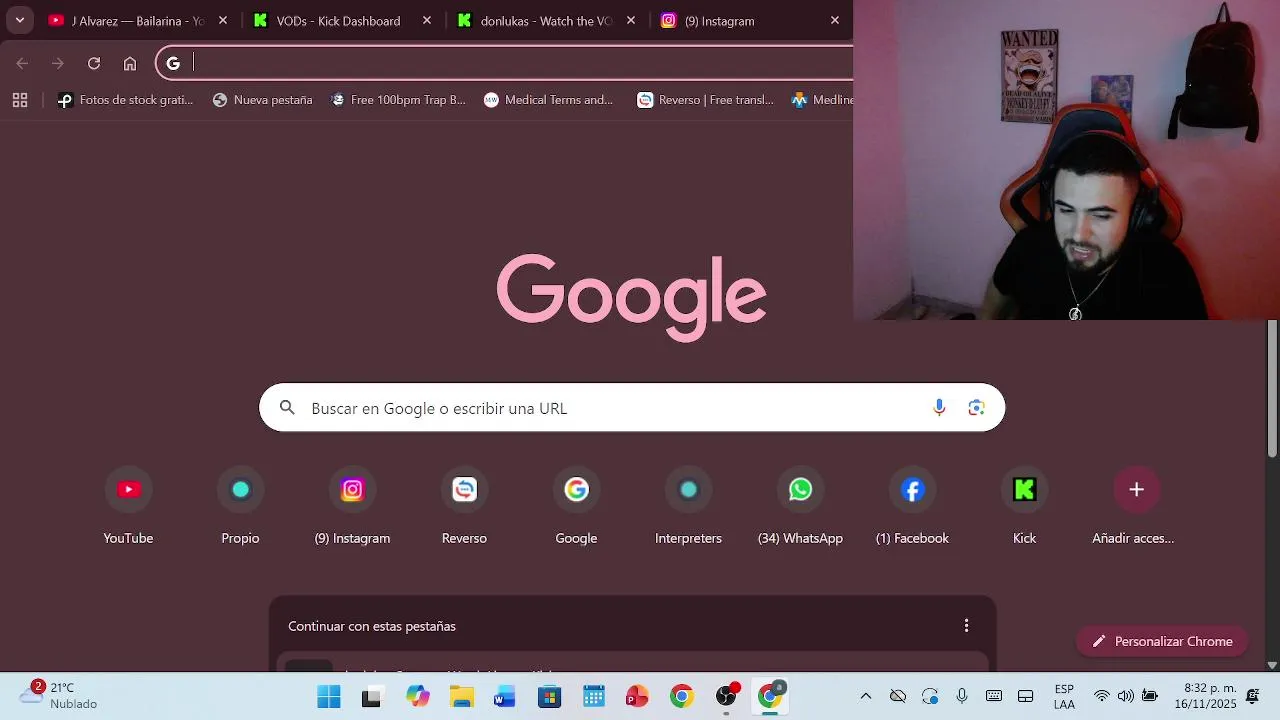Open the ESP LAA language switcher
Screen dimensions: 1280x720
click(x=1064, y=696)
